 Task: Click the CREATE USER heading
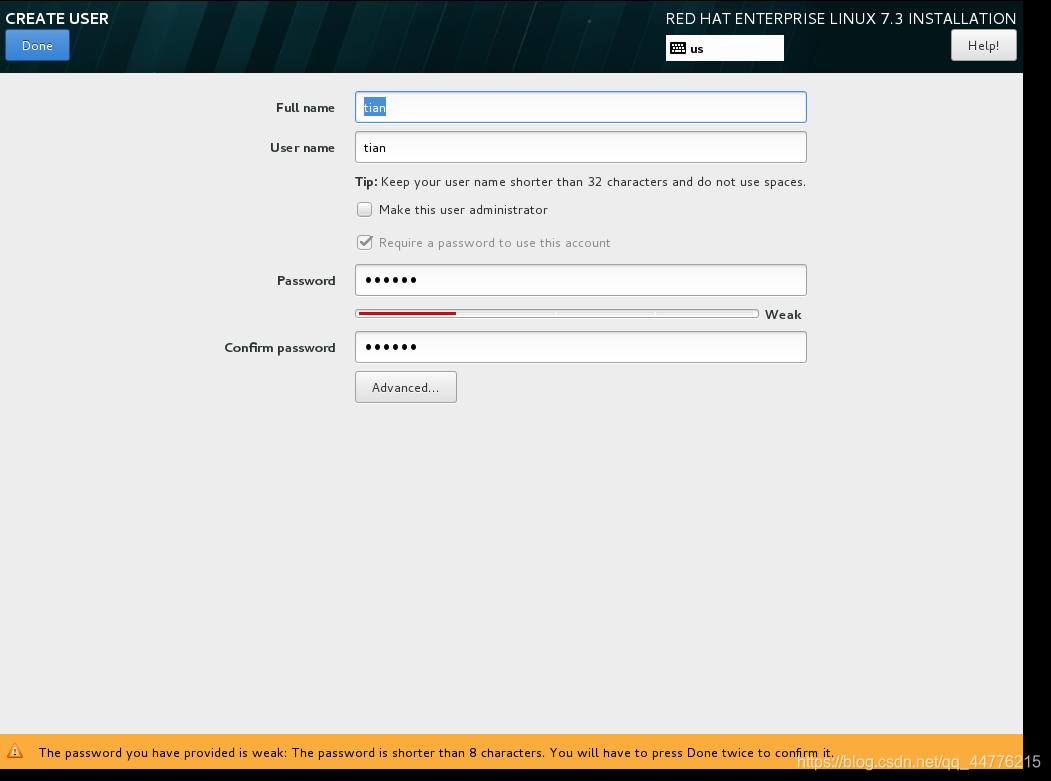coord(57,19)
